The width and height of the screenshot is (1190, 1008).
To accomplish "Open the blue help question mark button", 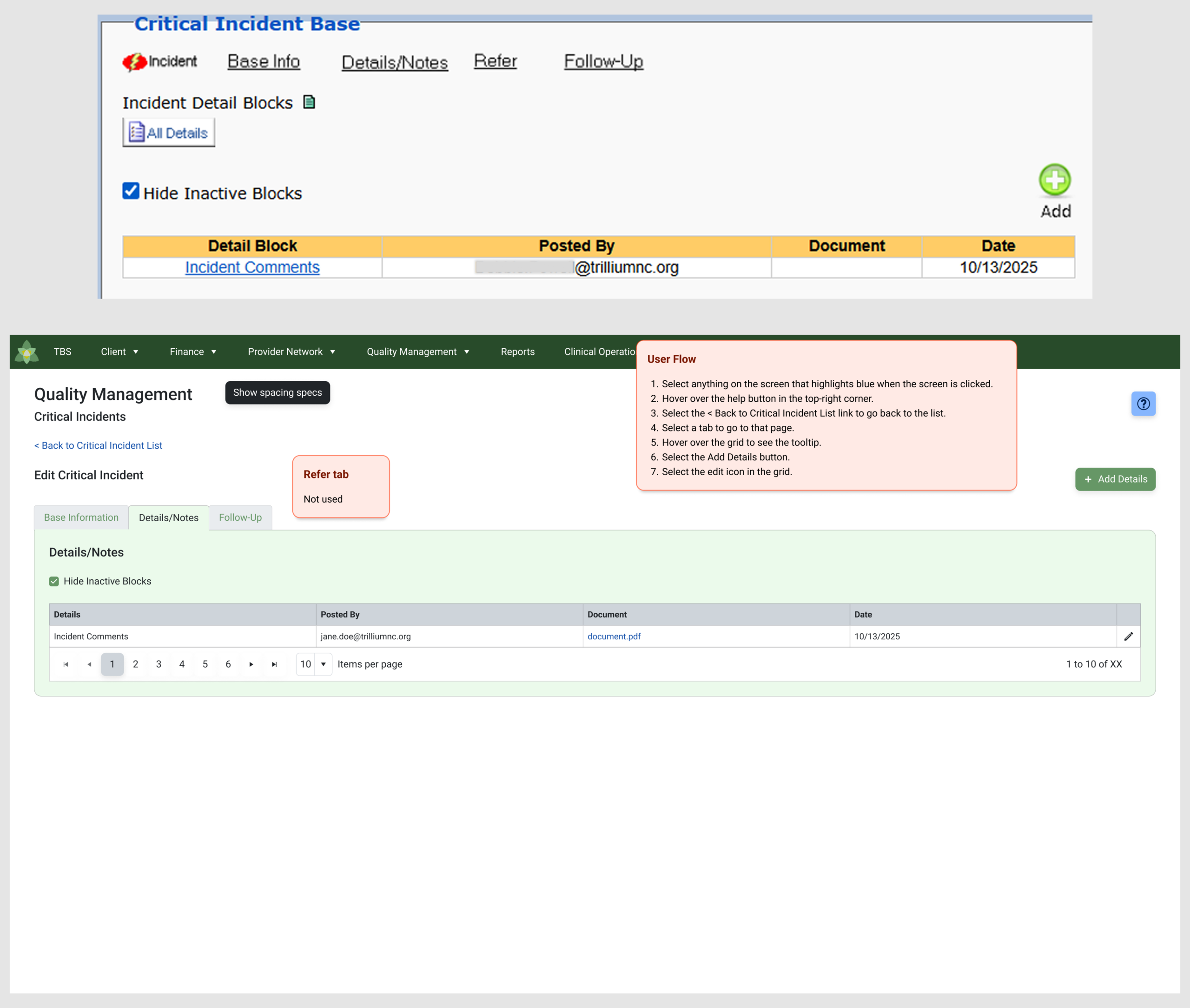I will point(1143,404).
